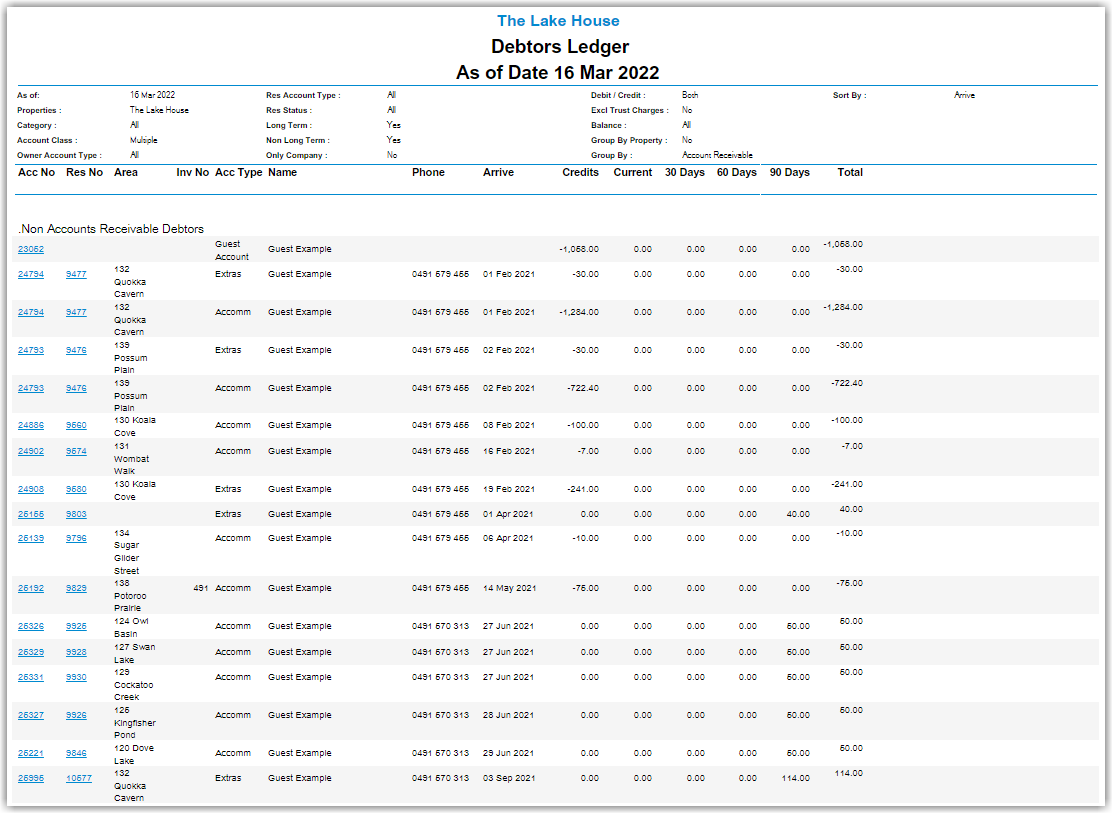
Task: Click the -1,284.00 value in the Credits column
Action: (x=579, y=312)
